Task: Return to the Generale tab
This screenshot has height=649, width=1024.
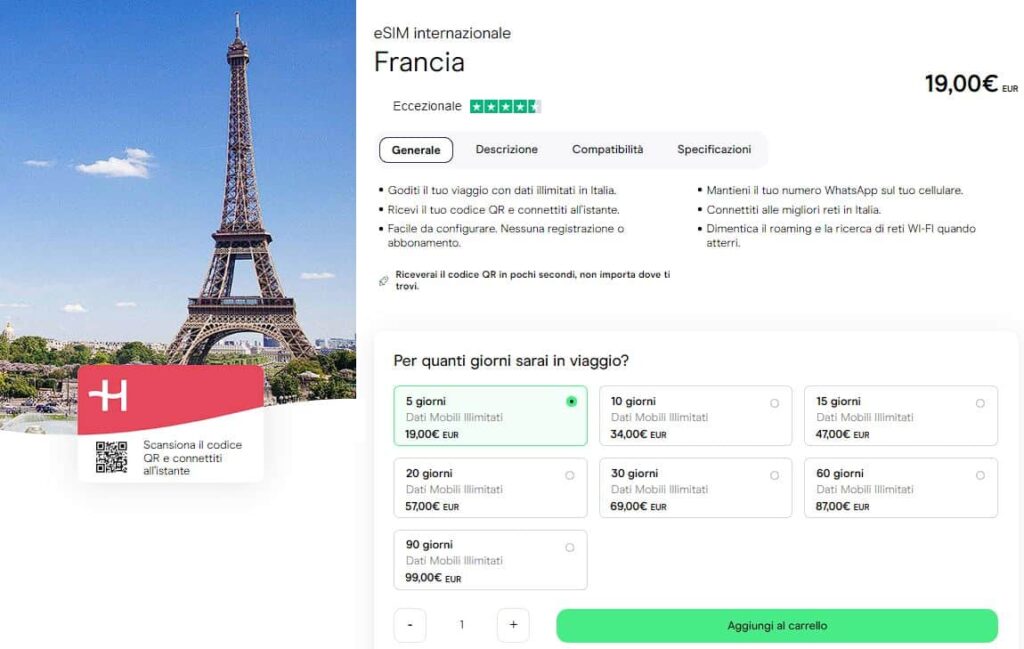Action: [416, 149]
